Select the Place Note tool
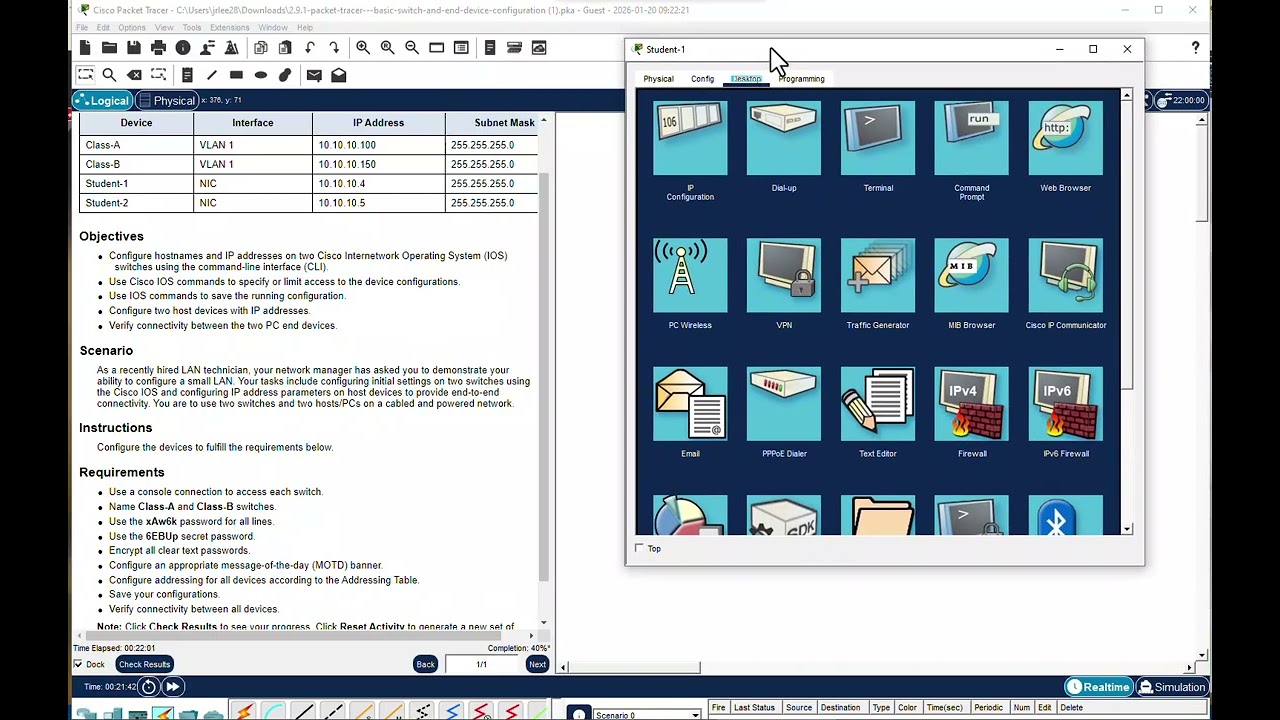This screenshot has height=720, width=1280. 187,75
